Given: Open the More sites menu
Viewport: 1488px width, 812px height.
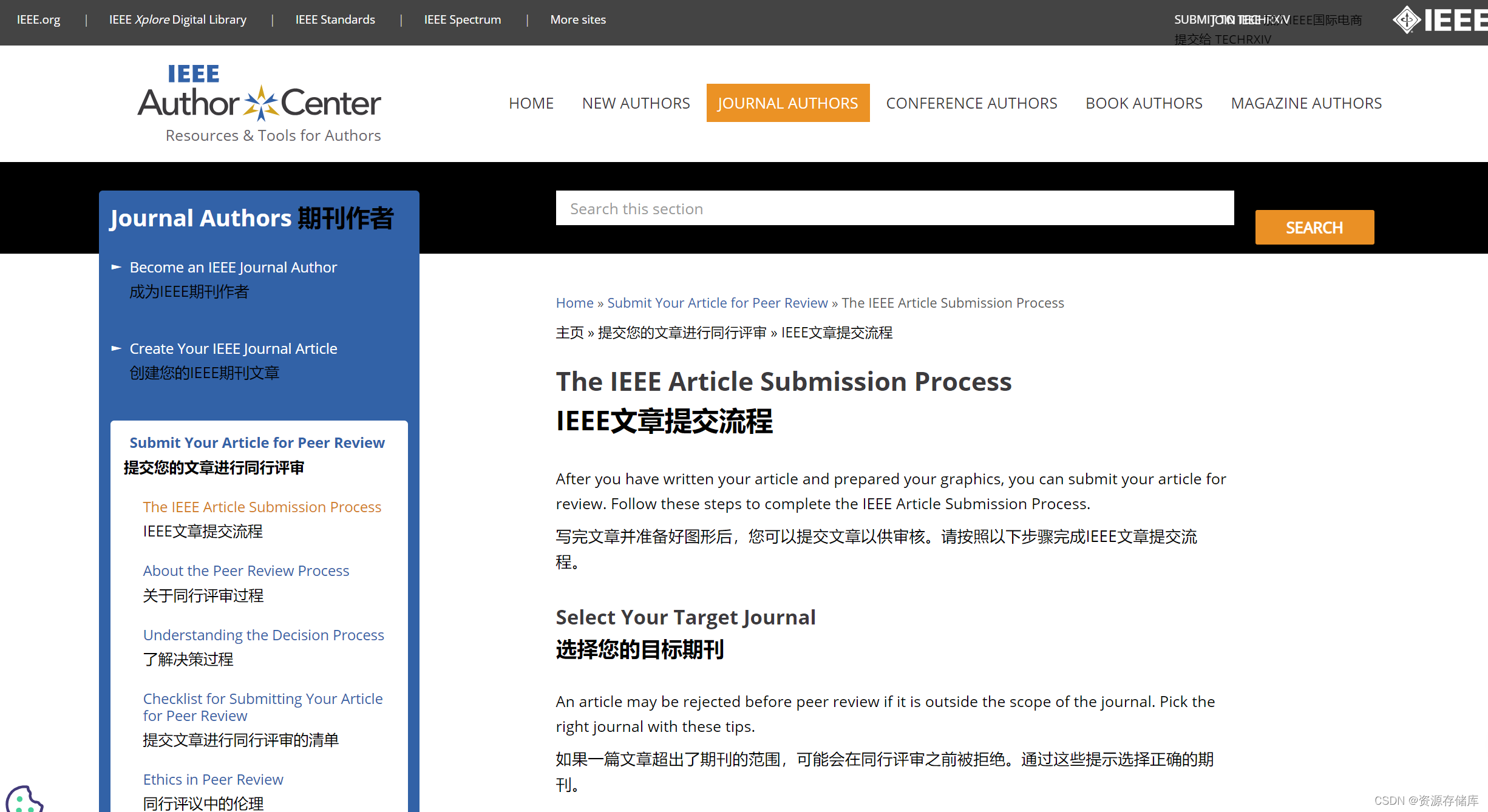Looking at the screenshot, I should (577, 19).
